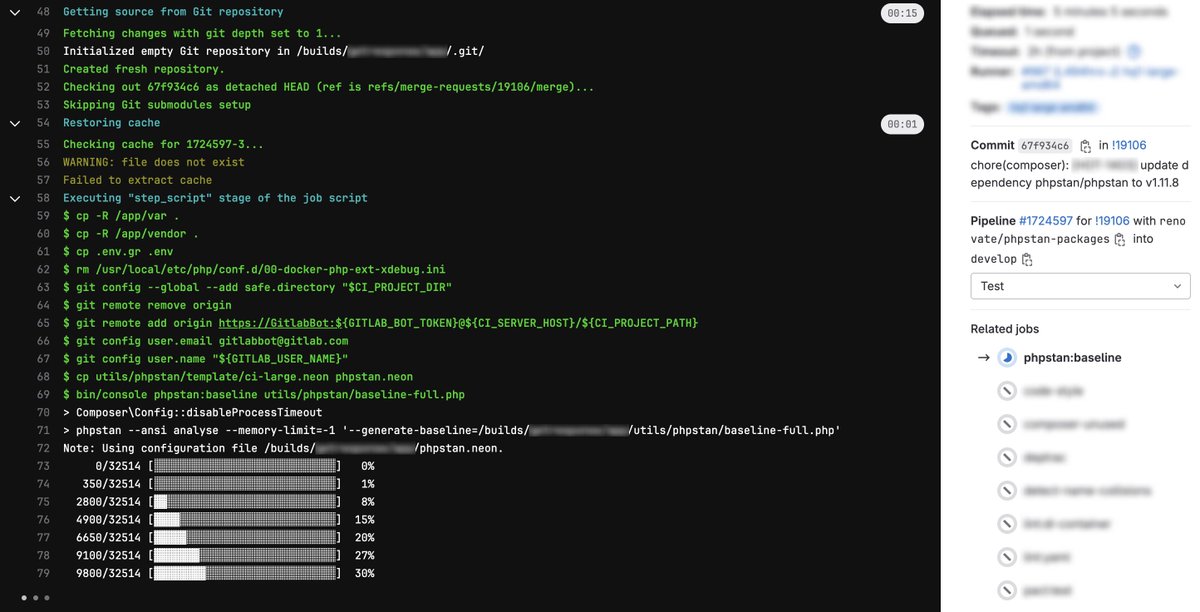
Task: Click line number 65 in the log
Action: [x=42, y=323]
